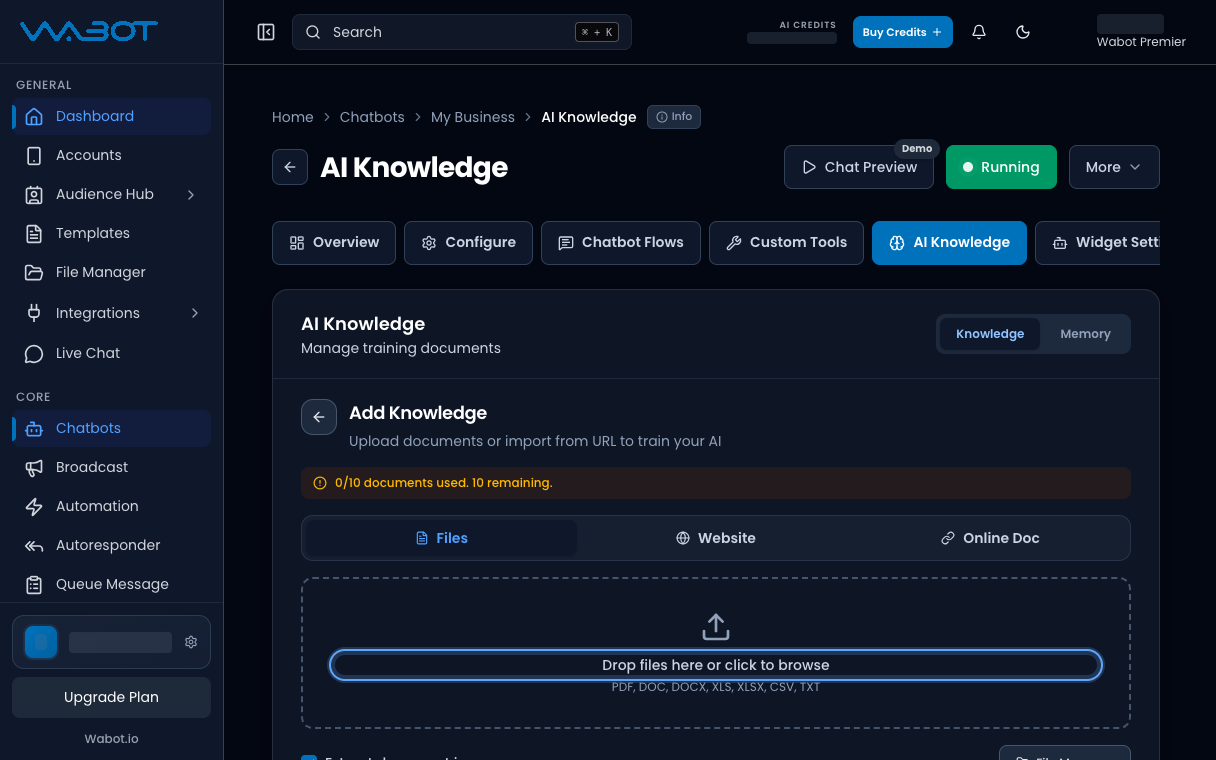
Task: Open Autoresponder reply-arrows icon
Action: [x=34, y=545]
